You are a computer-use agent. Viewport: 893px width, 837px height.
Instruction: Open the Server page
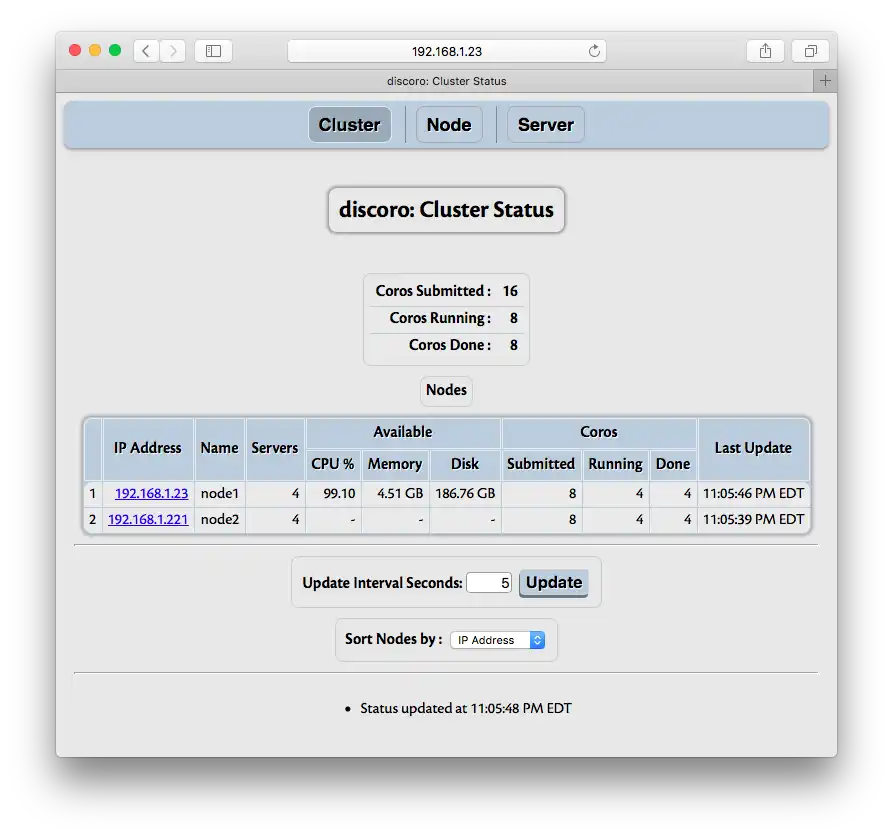tap(546, 125)
